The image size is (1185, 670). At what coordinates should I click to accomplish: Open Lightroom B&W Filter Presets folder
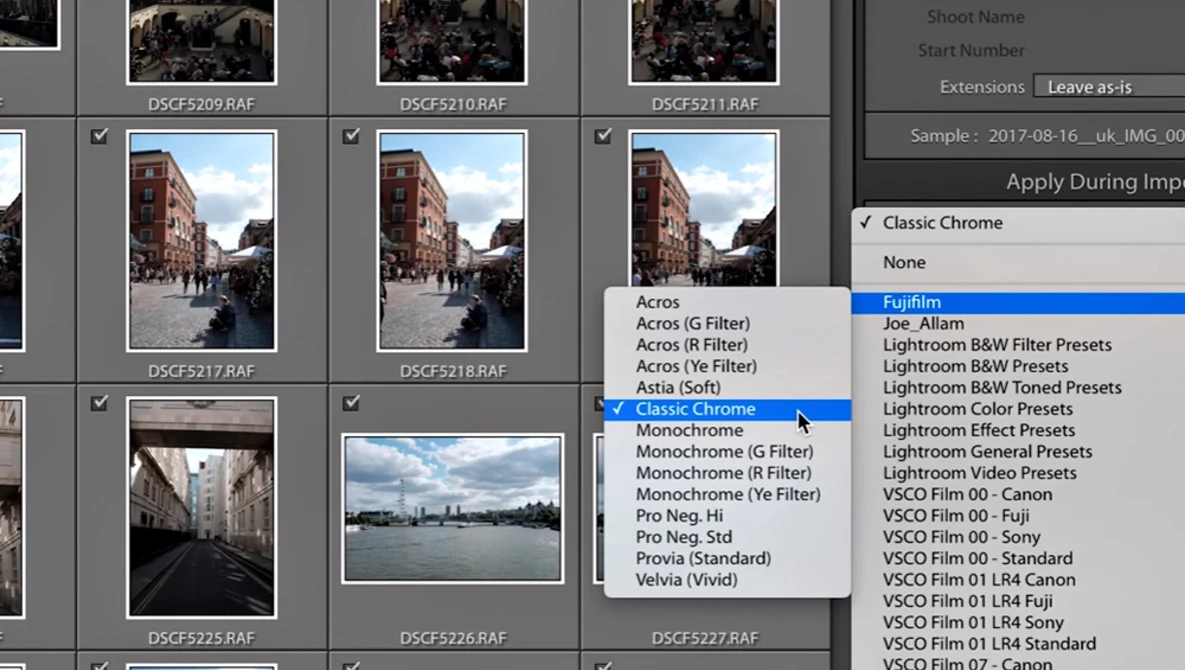(x=1018, y=344)
